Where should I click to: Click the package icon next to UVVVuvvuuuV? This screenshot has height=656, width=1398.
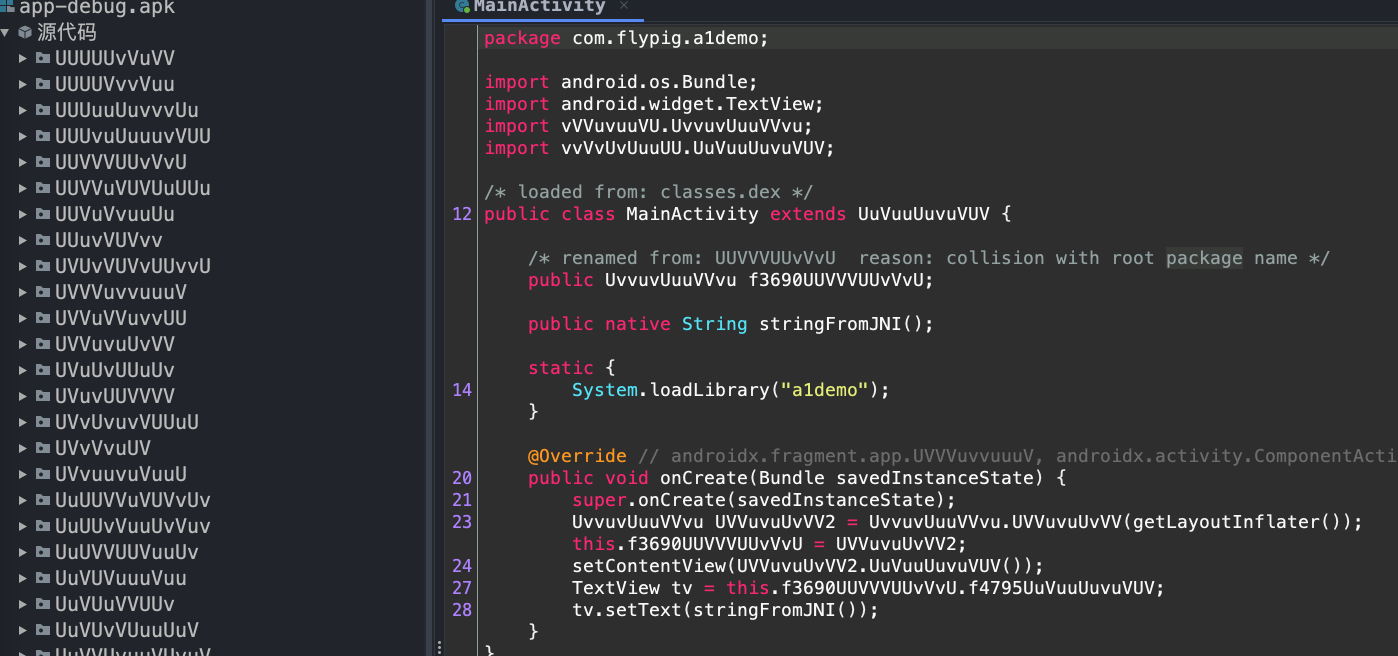pos(43,292)
